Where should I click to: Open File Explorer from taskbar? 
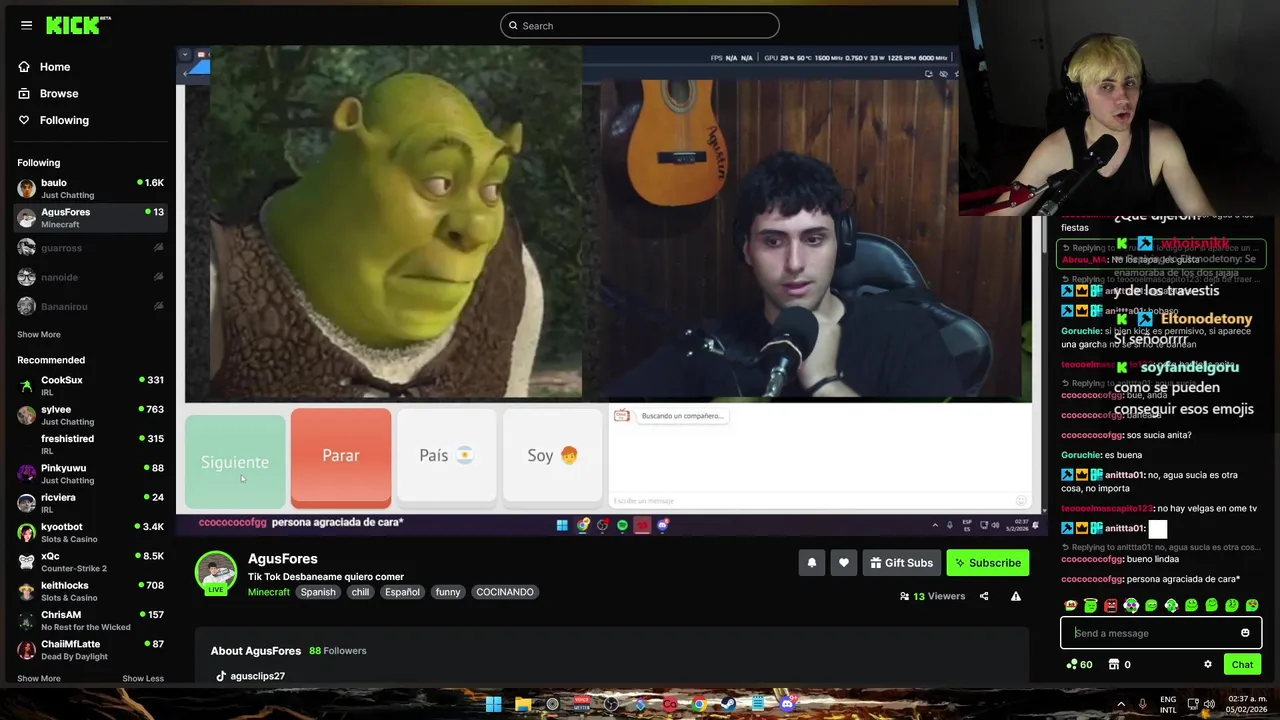[x=523, y=704]
